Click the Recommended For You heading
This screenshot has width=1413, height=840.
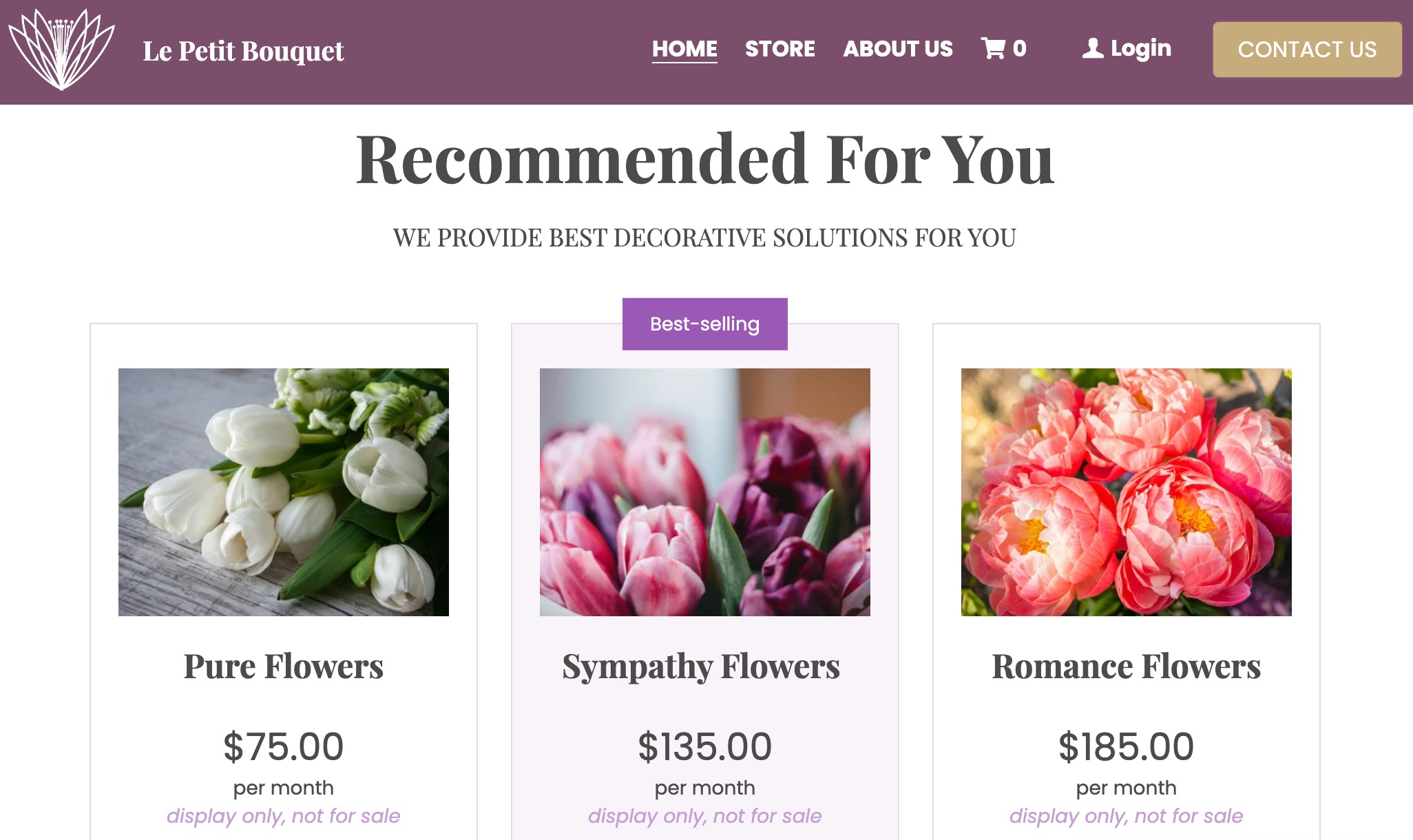705,160
